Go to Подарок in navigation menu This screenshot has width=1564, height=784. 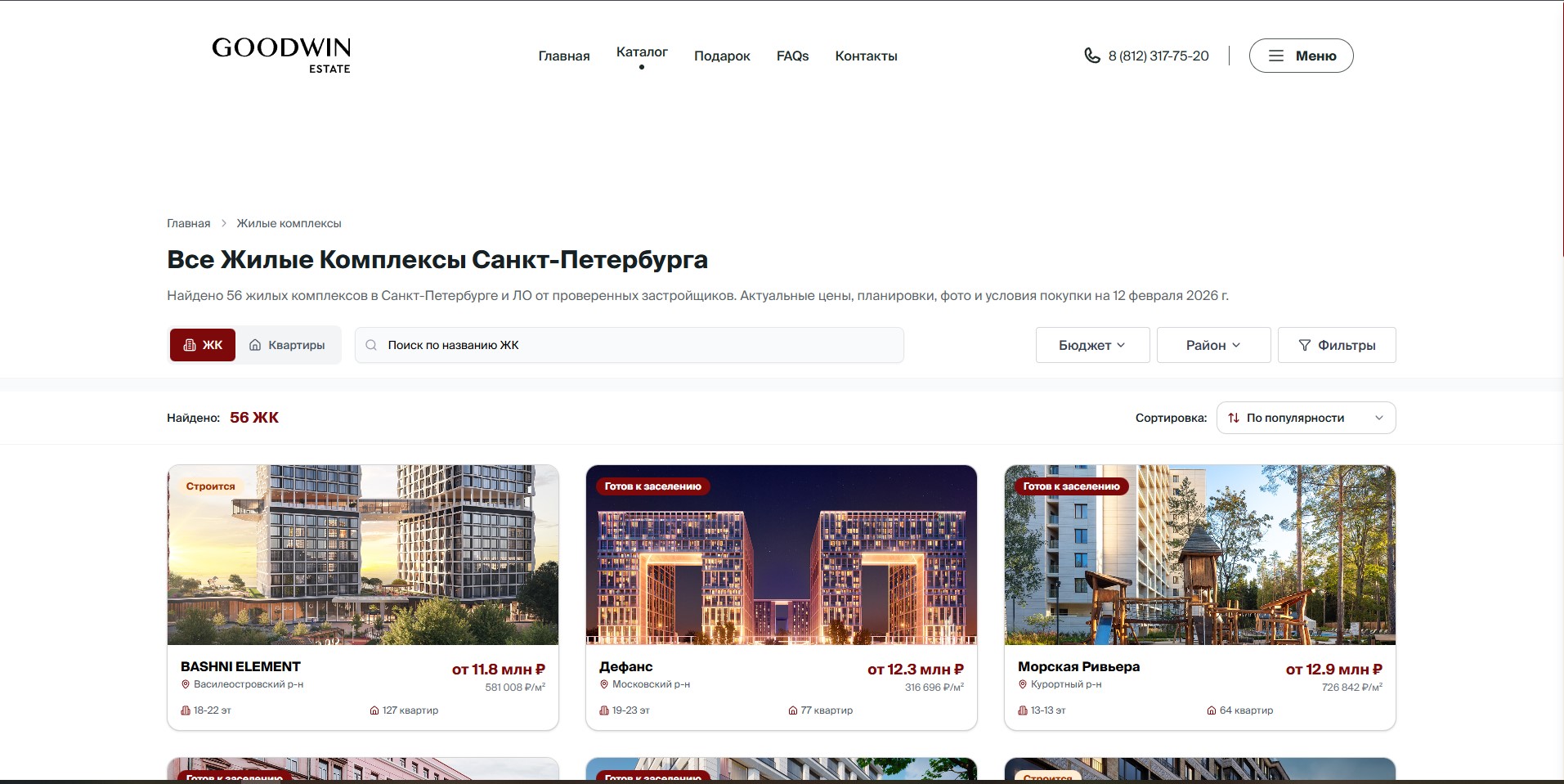(x=722, y=56)
